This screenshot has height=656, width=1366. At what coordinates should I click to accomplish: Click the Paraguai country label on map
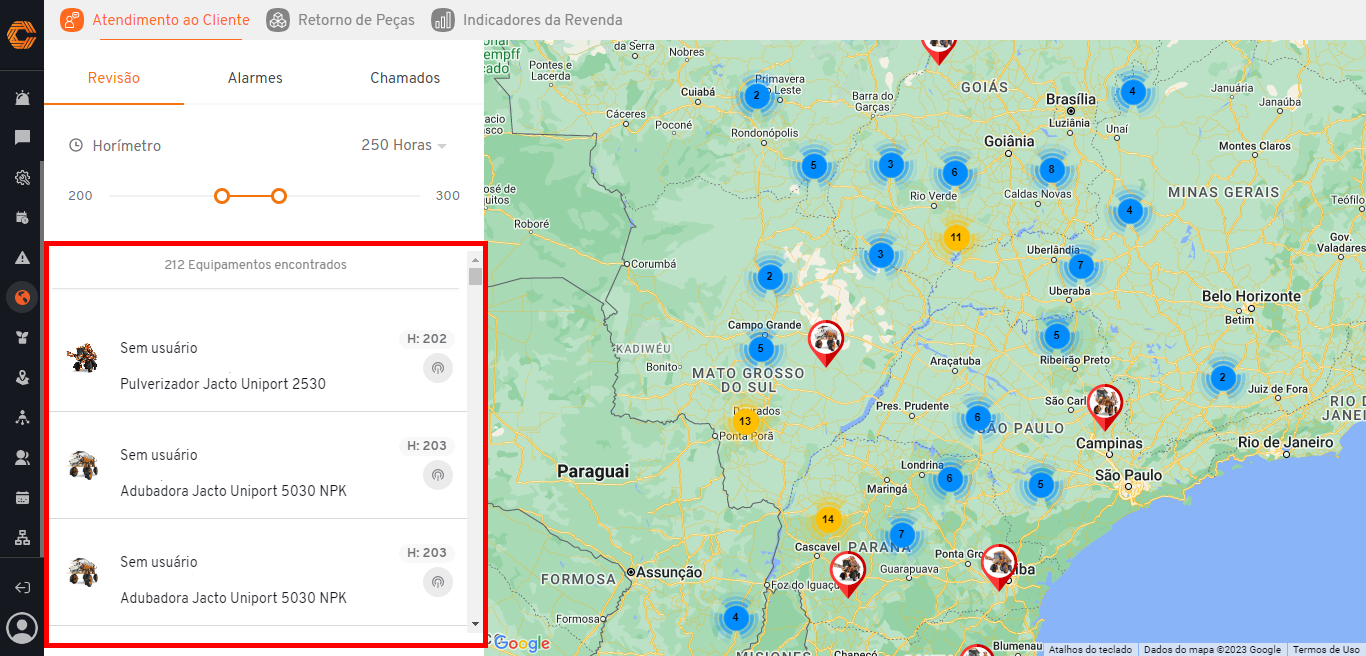click(593, 470)
